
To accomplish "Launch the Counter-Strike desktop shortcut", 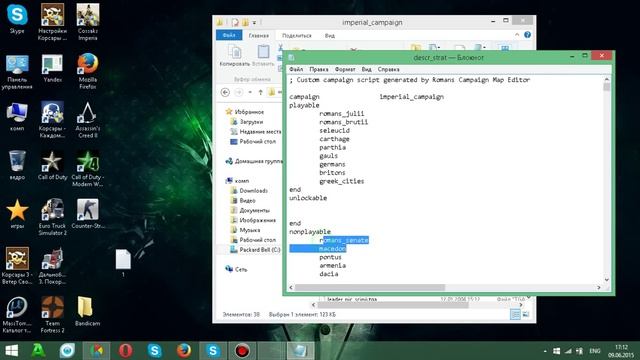I will click(x=87, y=214).
